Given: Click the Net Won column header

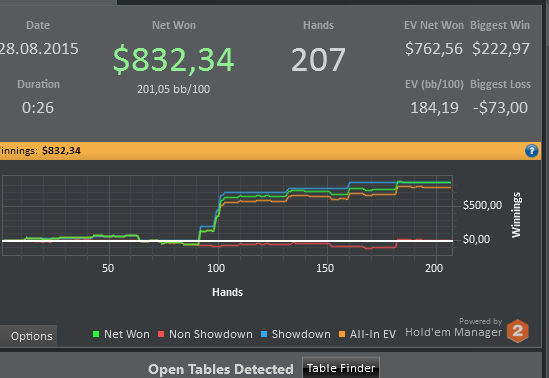Looking at the screenshot, I should click(174, 25).
